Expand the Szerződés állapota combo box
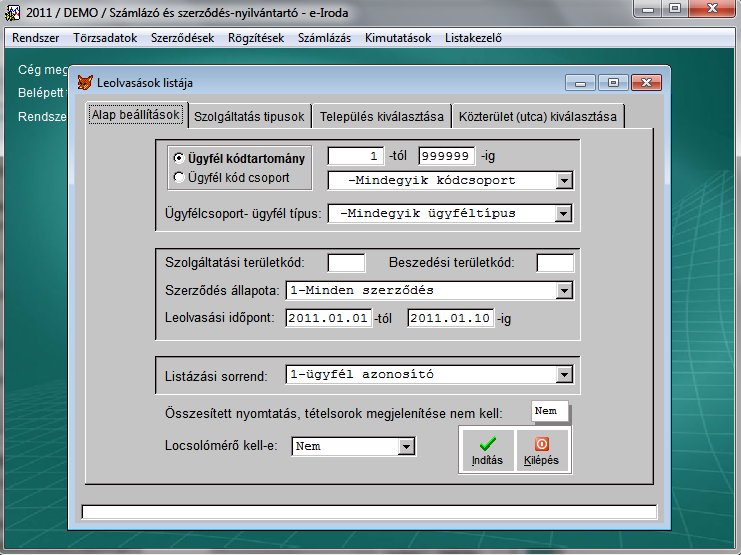Screen dimensions: 741x555 564,291
